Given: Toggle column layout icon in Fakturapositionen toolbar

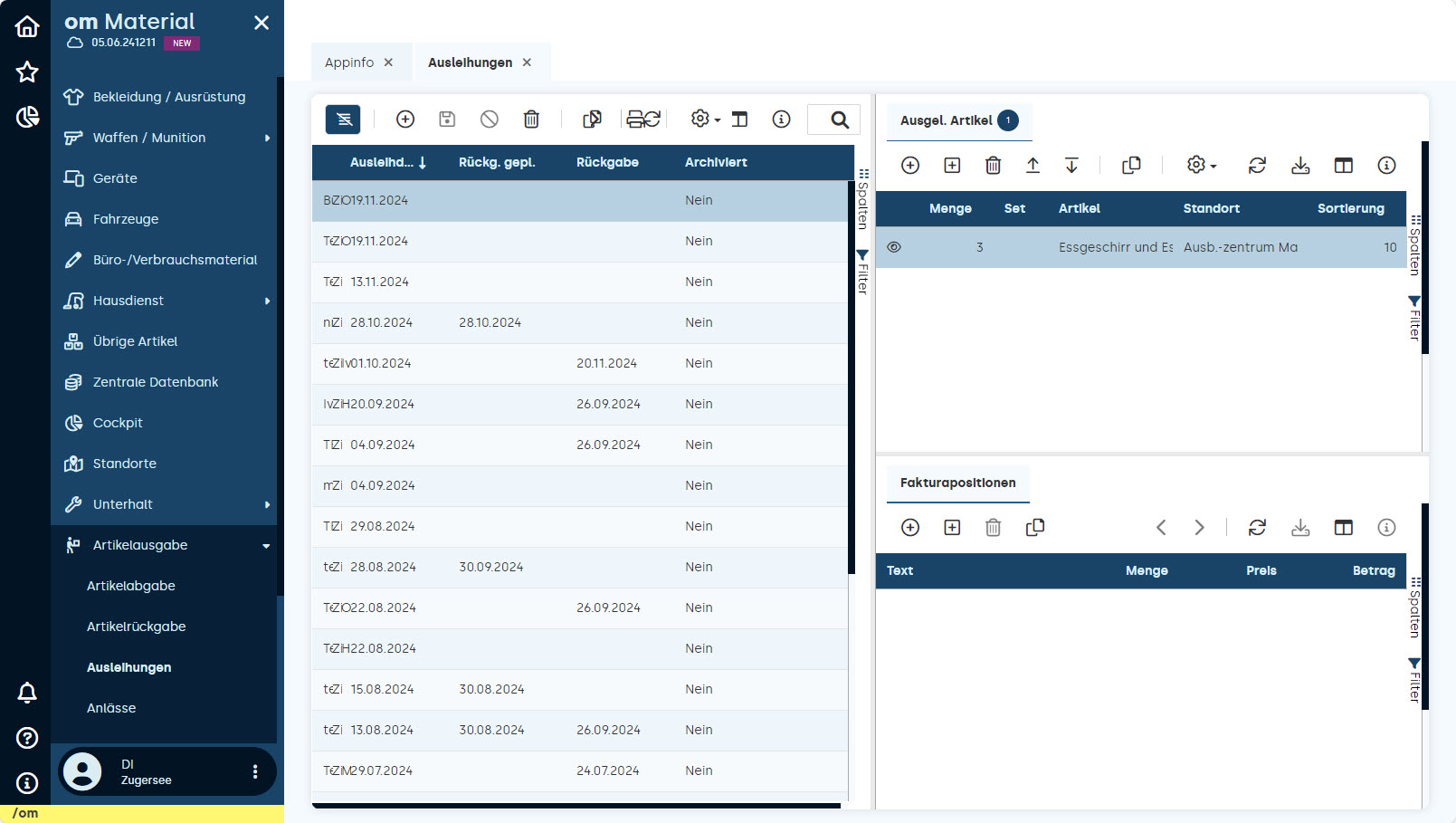Looking at the screenshot, I should (1343, 528).
